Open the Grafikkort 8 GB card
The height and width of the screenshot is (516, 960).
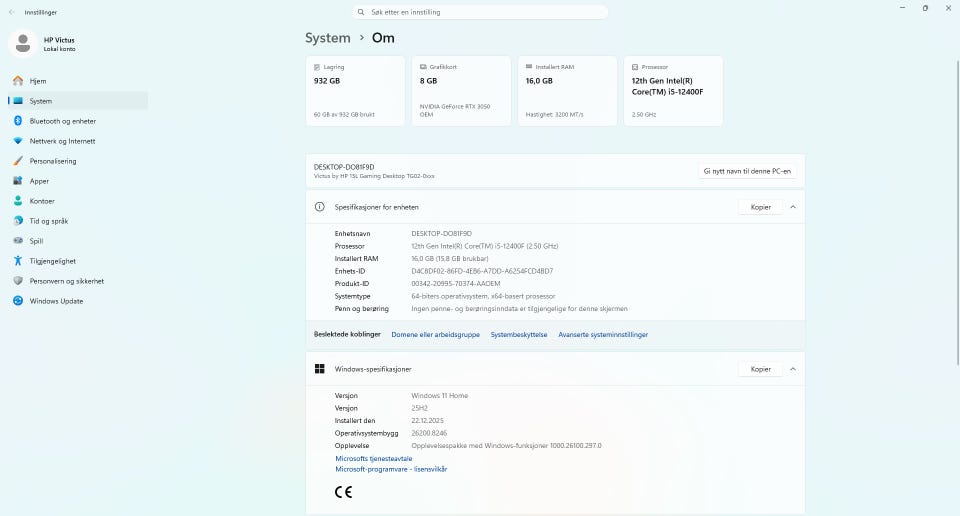(461, 91)
